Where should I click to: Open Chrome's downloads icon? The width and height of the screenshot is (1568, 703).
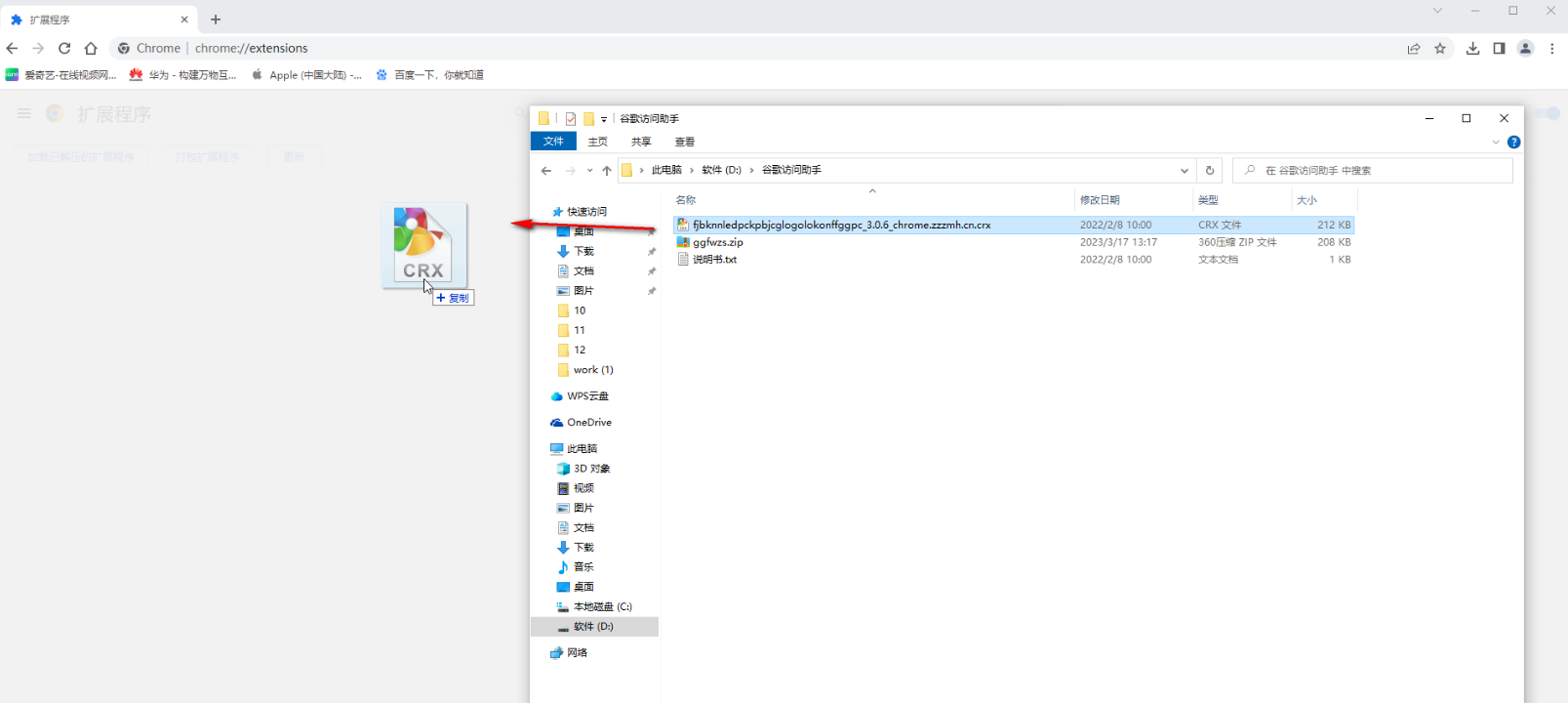tap(1472, 49)
